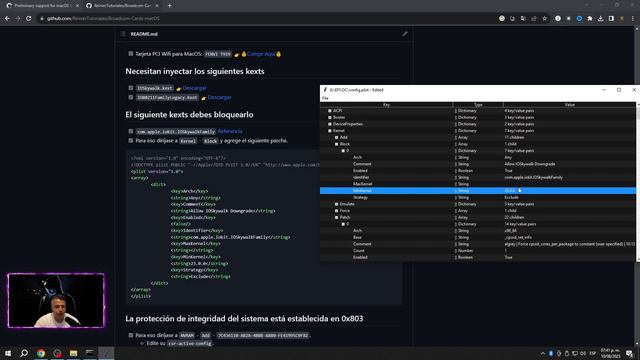The image size is (640, 360).
Task: Bookmark this page with star icon
Action: [x=544, y=18]
